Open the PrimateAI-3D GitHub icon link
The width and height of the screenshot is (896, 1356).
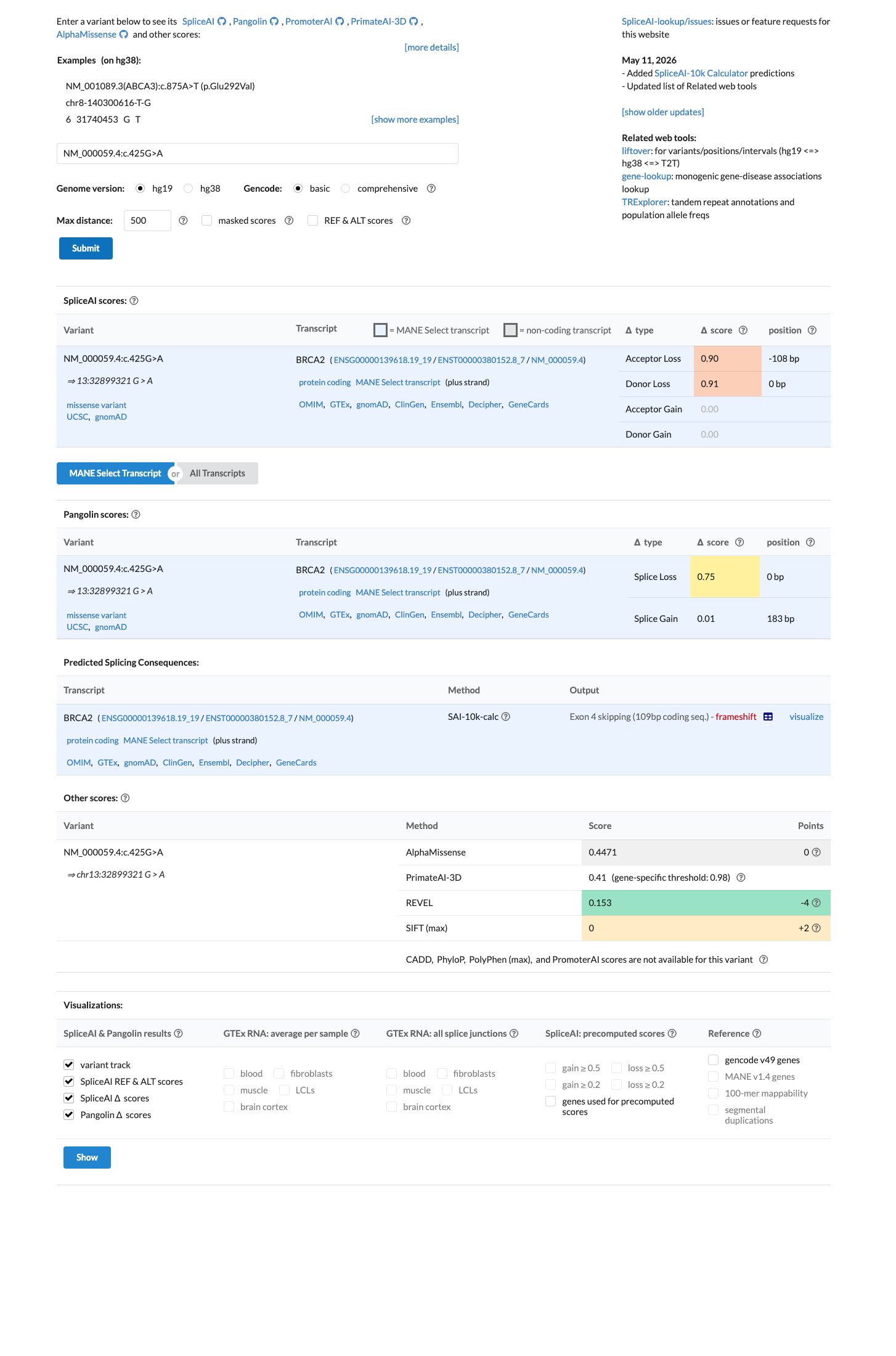413,22
